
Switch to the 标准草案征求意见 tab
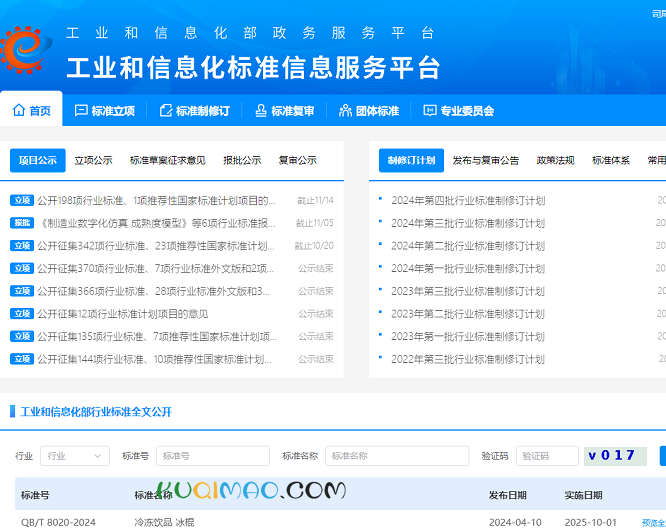click(168, 160)
